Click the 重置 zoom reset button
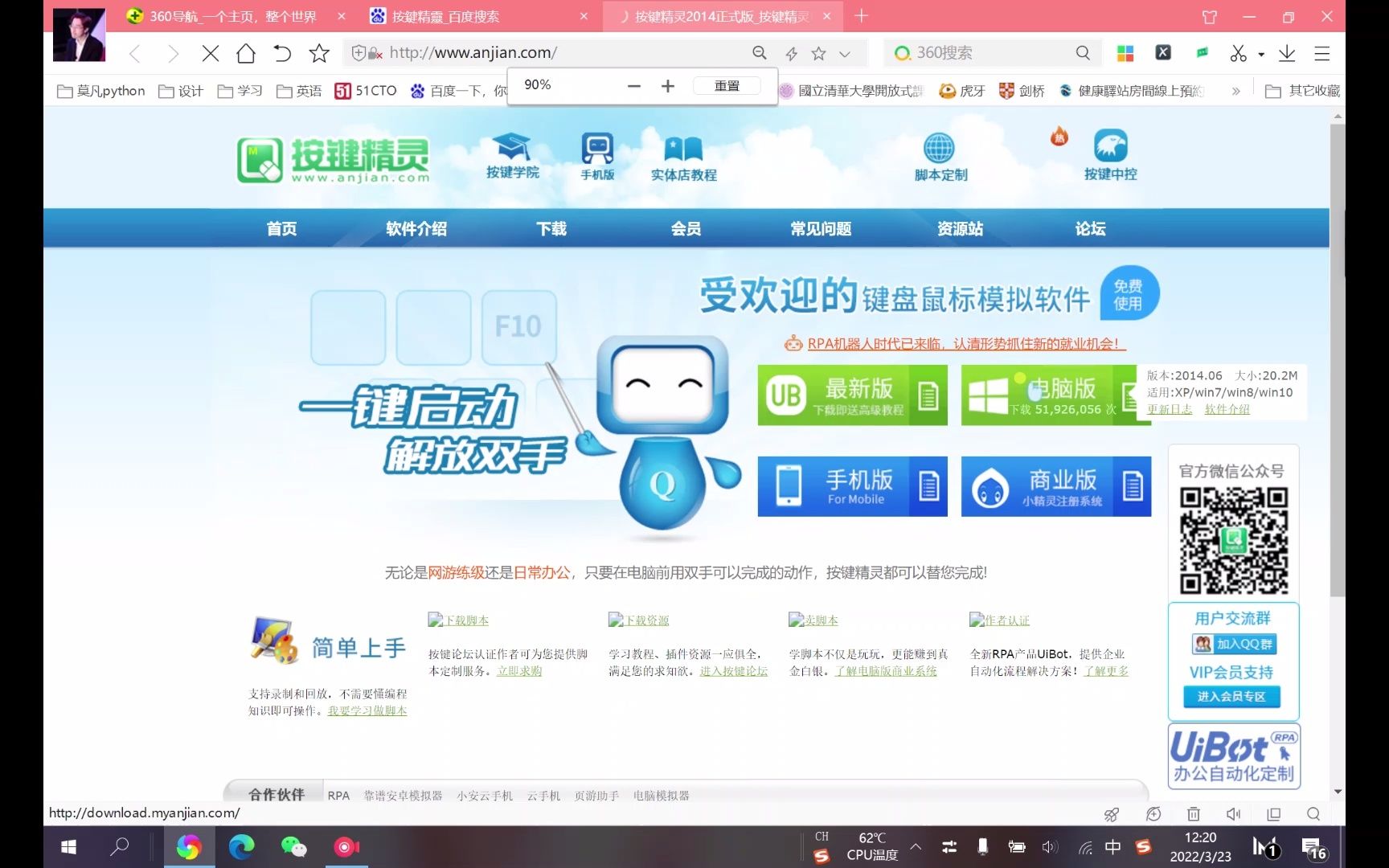Screen dimensions: 1389x868 click(727, 86)
